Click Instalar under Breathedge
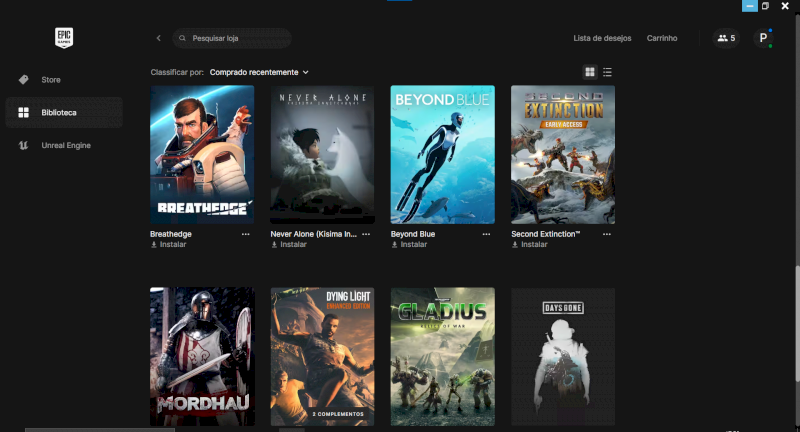 point(168,245)
